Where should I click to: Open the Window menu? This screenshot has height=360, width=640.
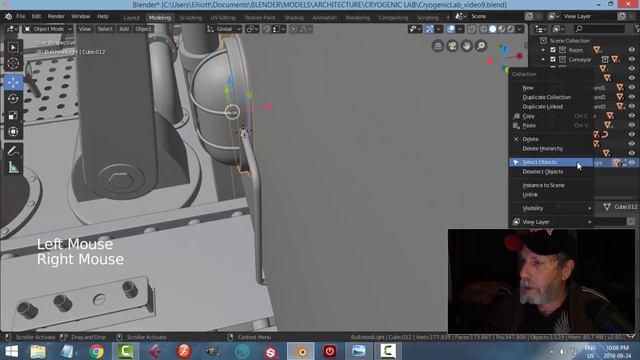pyautogui.click(x=80, y=16)
